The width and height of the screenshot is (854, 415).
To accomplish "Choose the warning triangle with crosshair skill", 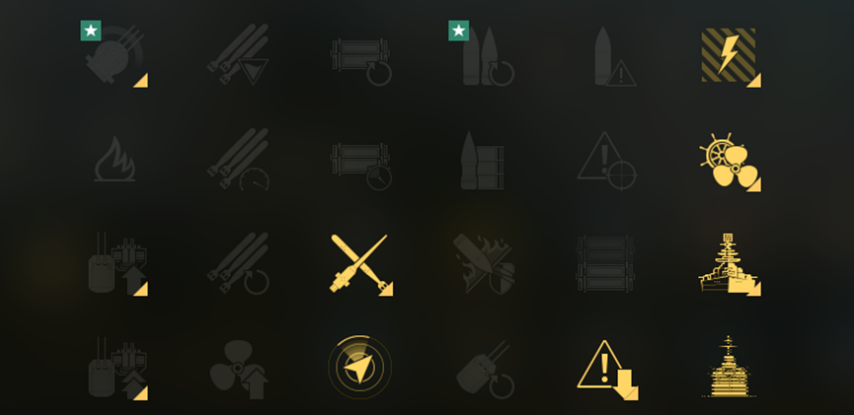I will (607, 161).
